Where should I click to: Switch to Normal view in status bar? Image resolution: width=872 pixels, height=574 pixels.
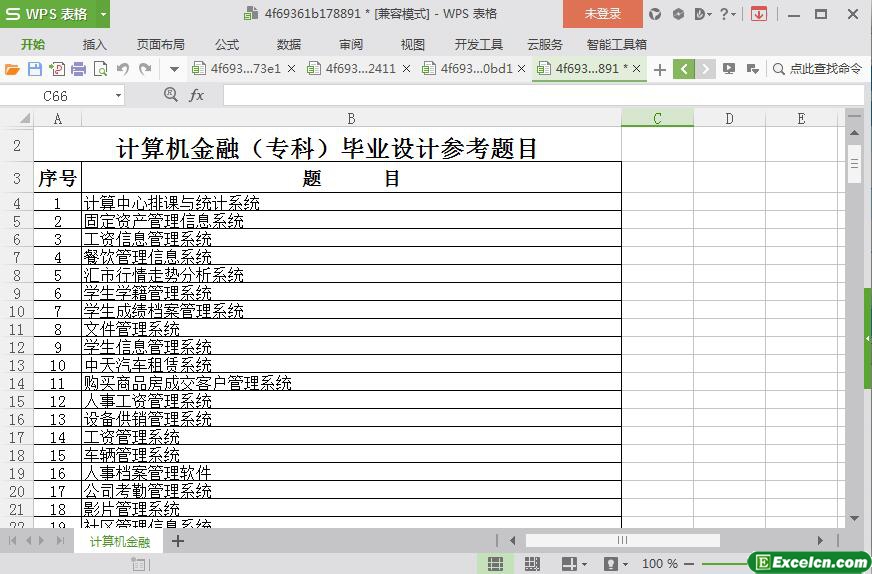495,564
